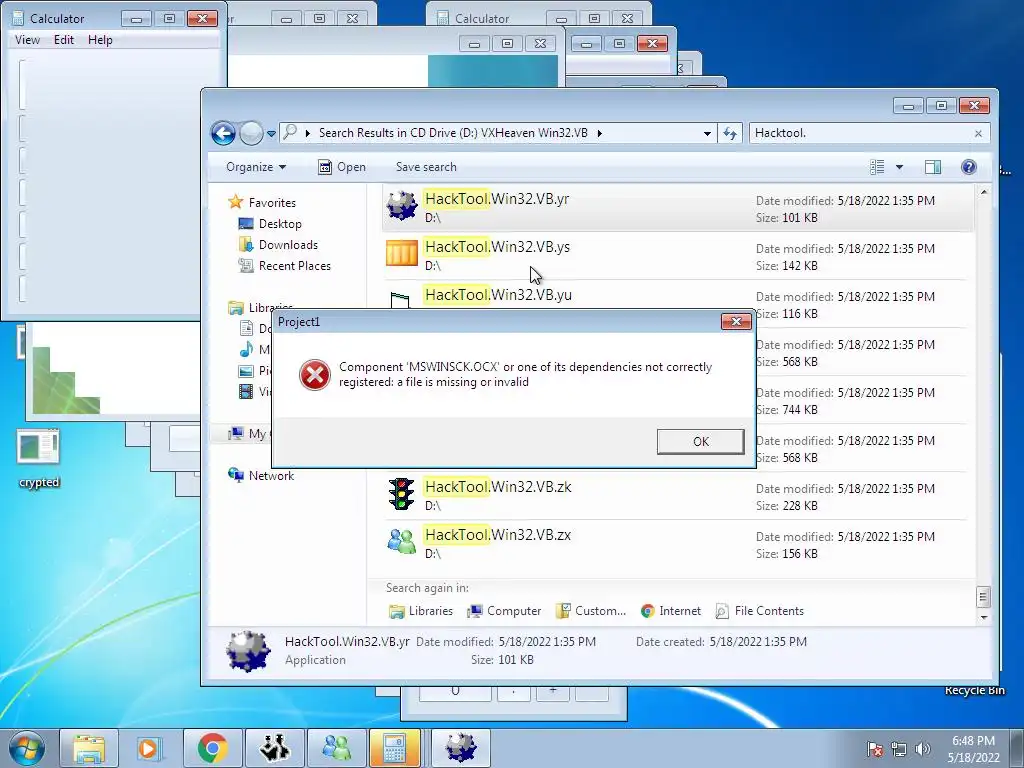
Task: Select HackTool.Win32.VB.yr file icon
Action: click(x=402, y=206)
